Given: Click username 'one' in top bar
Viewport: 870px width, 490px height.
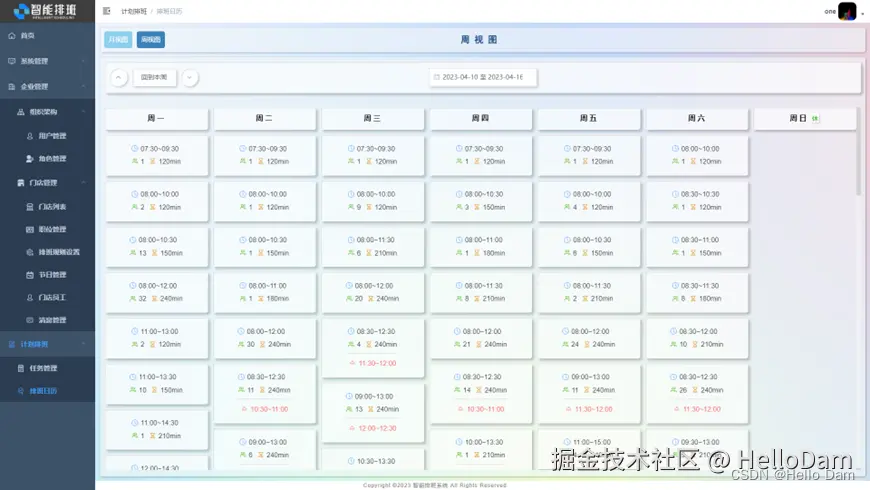Looking at the screenshot, I should coord(830,11).
